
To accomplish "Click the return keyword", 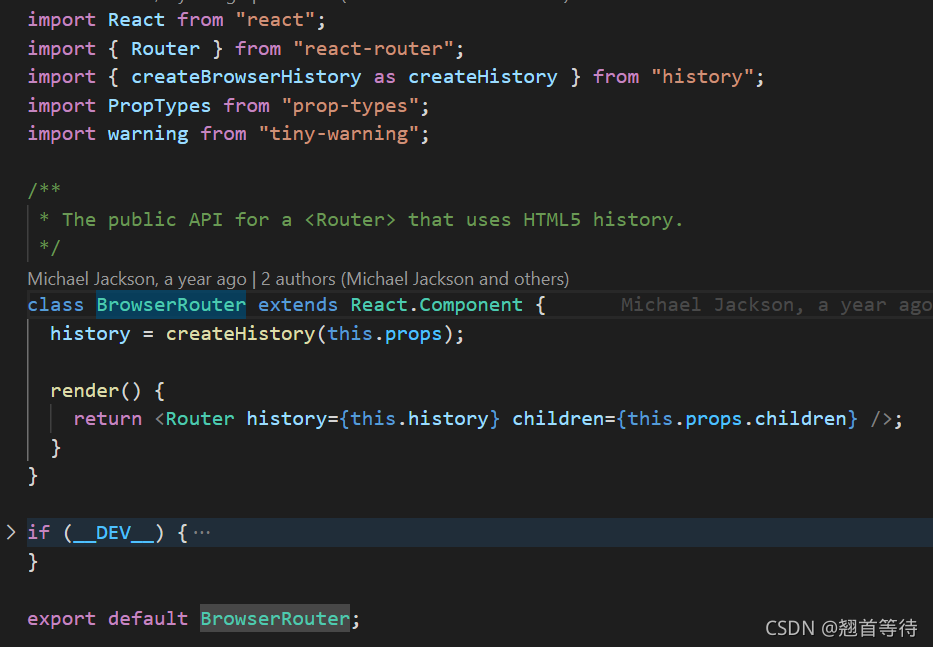I will click(108, 418).
